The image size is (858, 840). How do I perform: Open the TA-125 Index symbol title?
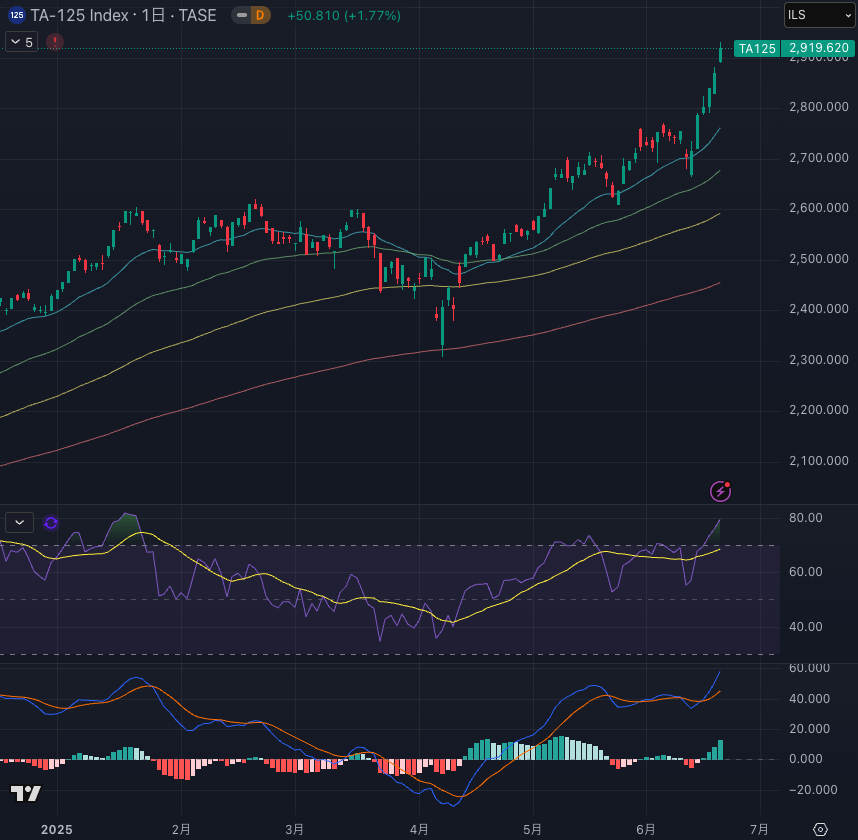pyautogui.click(x=123, y=15)
